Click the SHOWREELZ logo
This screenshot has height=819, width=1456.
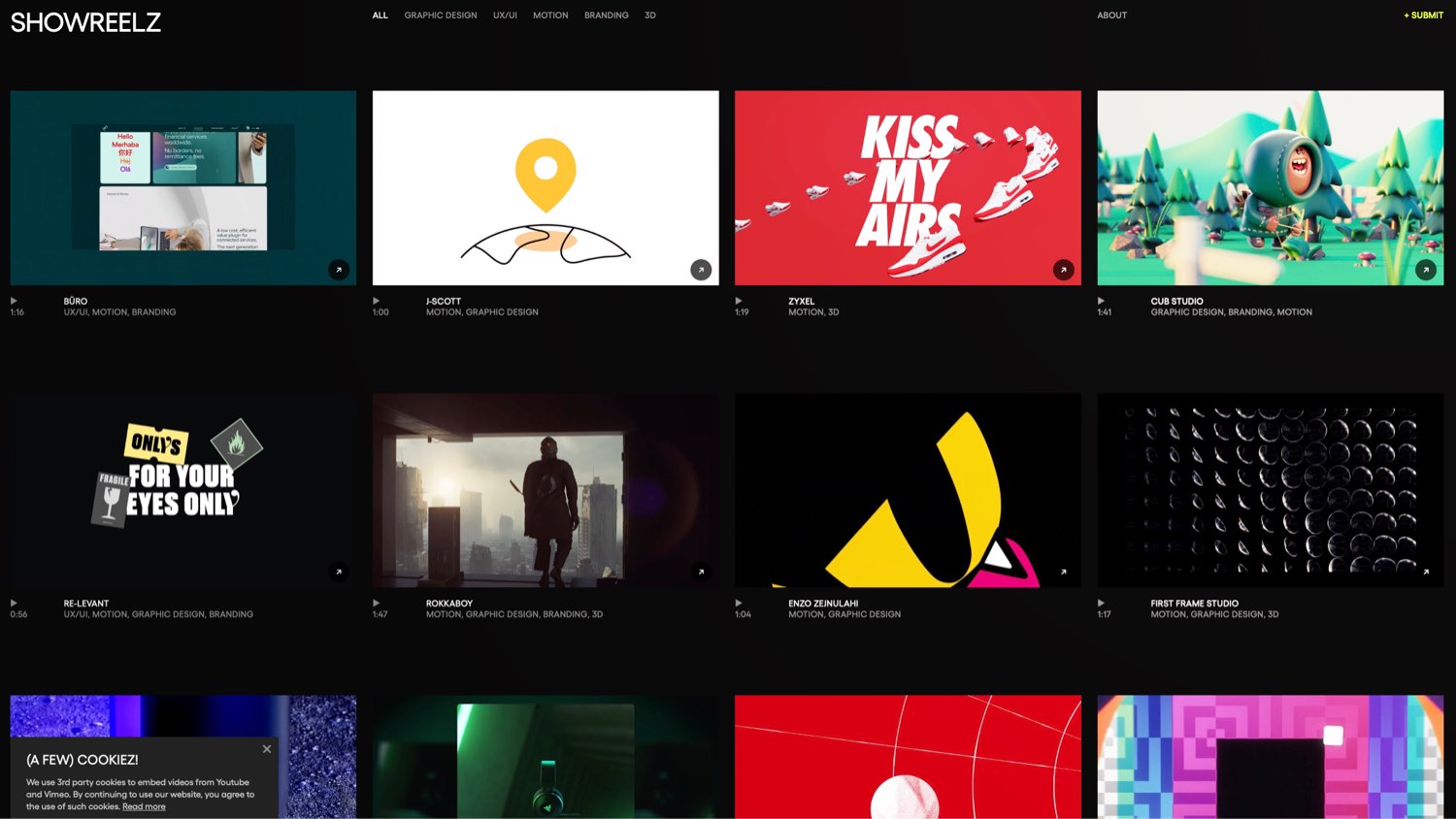tap(85, 22)
